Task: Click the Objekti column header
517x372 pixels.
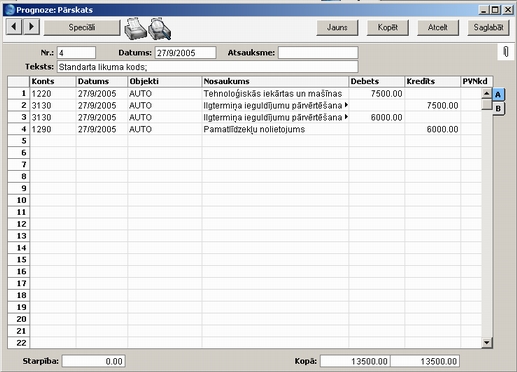Action: [x=164, y=81]
